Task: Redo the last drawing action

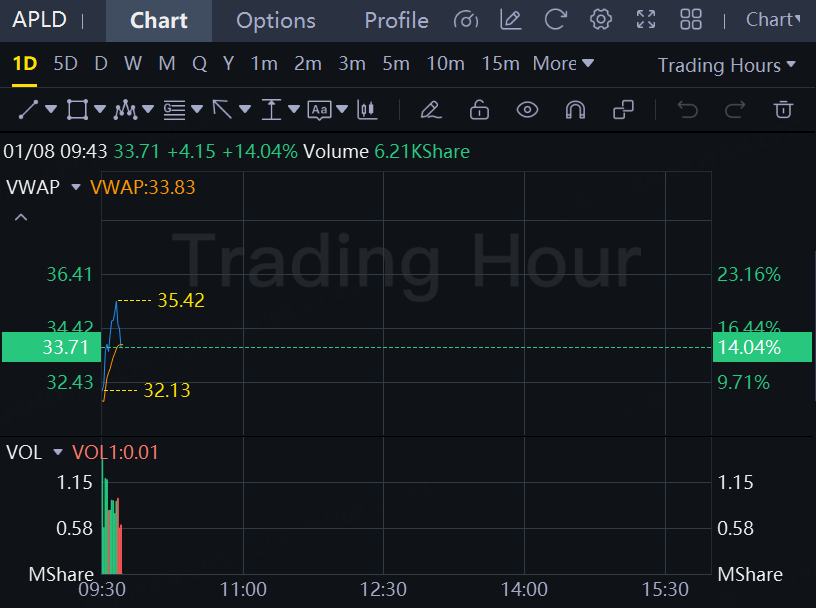Action: point(735,110)
